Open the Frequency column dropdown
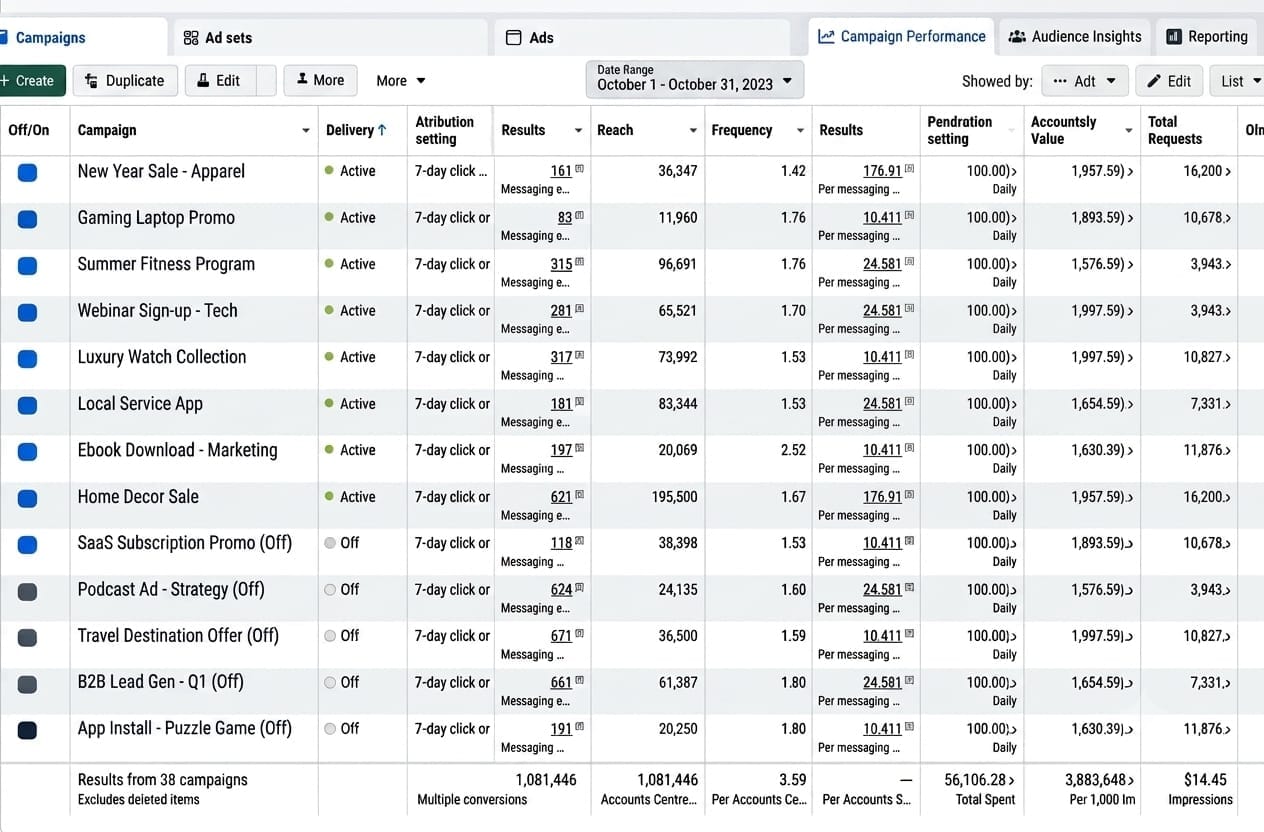The image size is (1264, 832). click(x=800, y=131)
